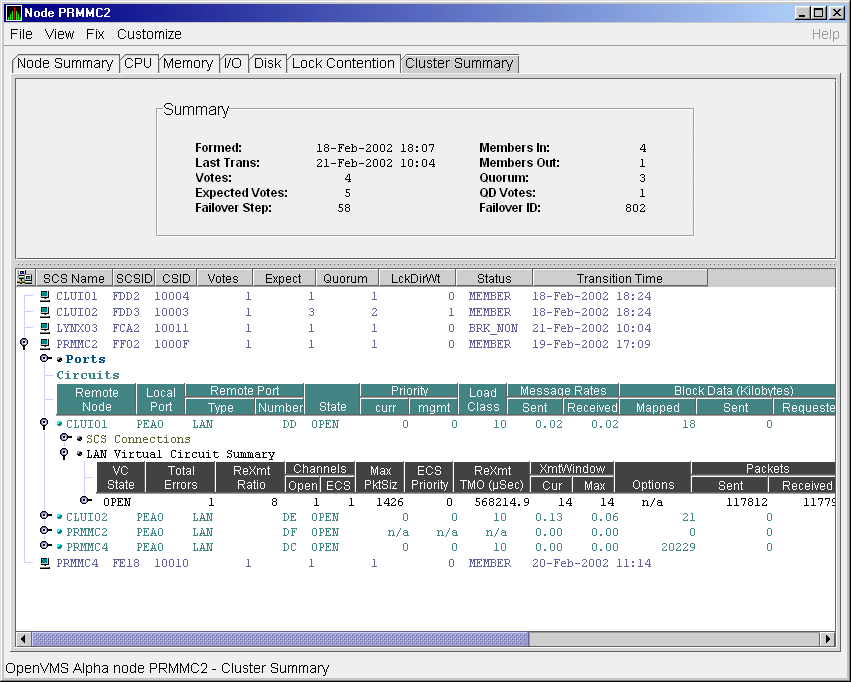Switch to the Lock Contention tab

[343, 63]
